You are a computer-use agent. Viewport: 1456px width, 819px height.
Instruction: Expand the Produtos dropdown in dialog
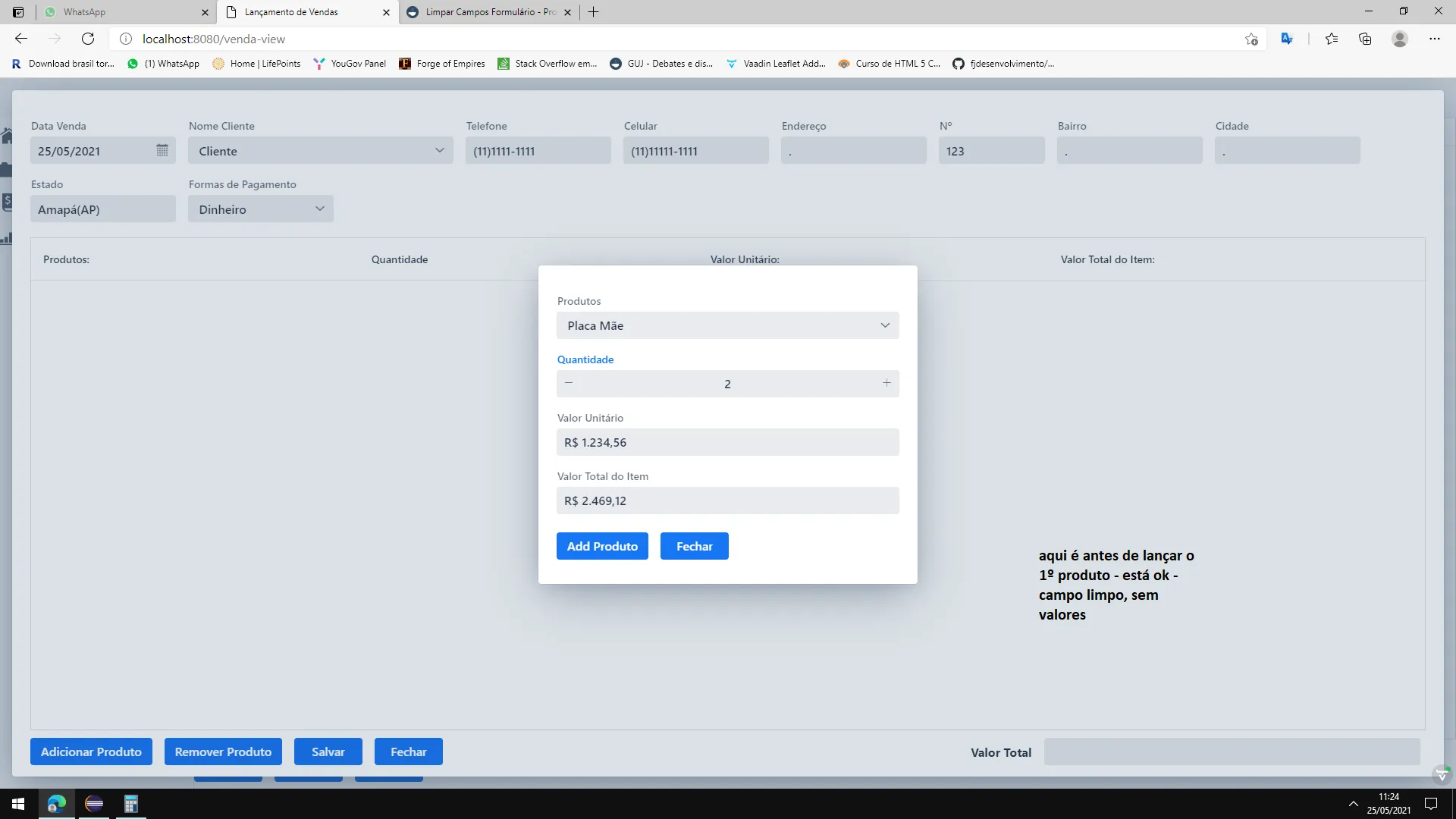(x=884, y=325)
